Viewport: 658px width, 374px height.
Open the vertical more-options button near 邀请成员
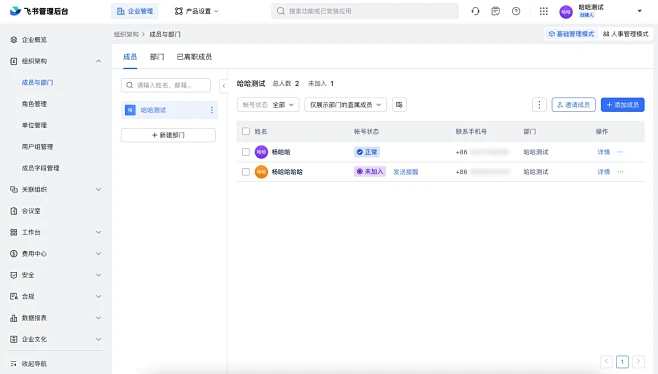(x=539, y=105)
